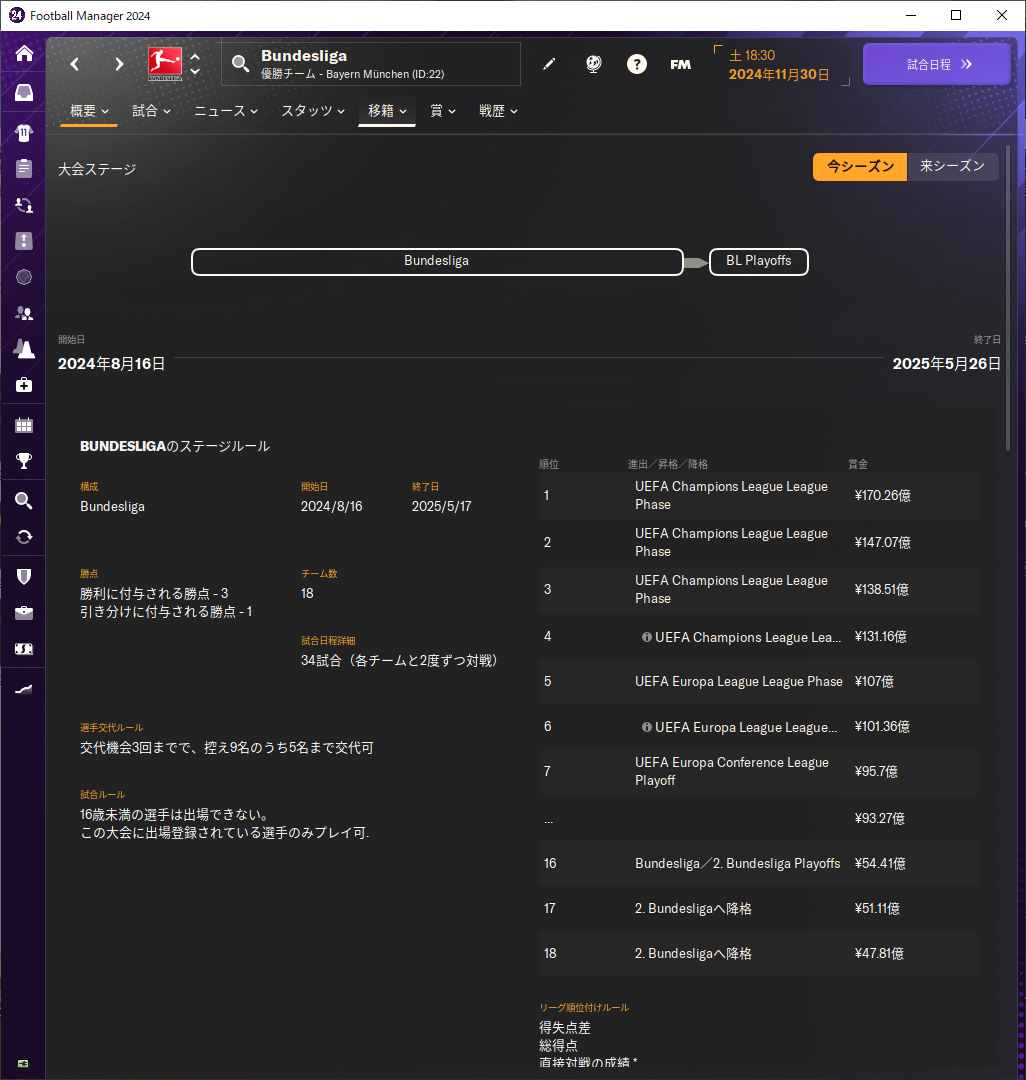
Task: Click position 3 Champions League row
Action: (x=758, y=590)
